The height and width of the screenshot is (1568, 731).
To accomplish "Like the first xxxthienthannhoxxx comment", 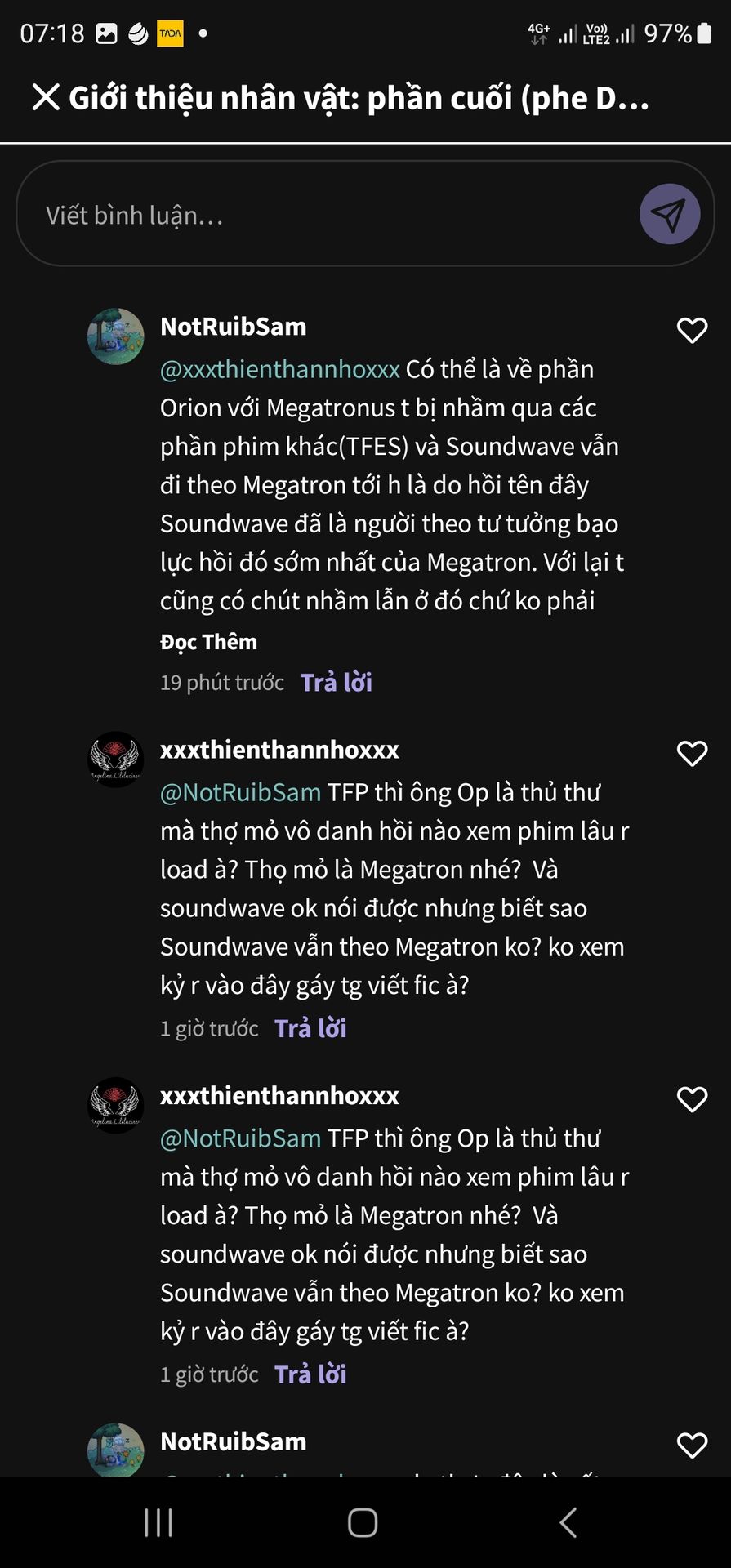I will tap(692, 754).
